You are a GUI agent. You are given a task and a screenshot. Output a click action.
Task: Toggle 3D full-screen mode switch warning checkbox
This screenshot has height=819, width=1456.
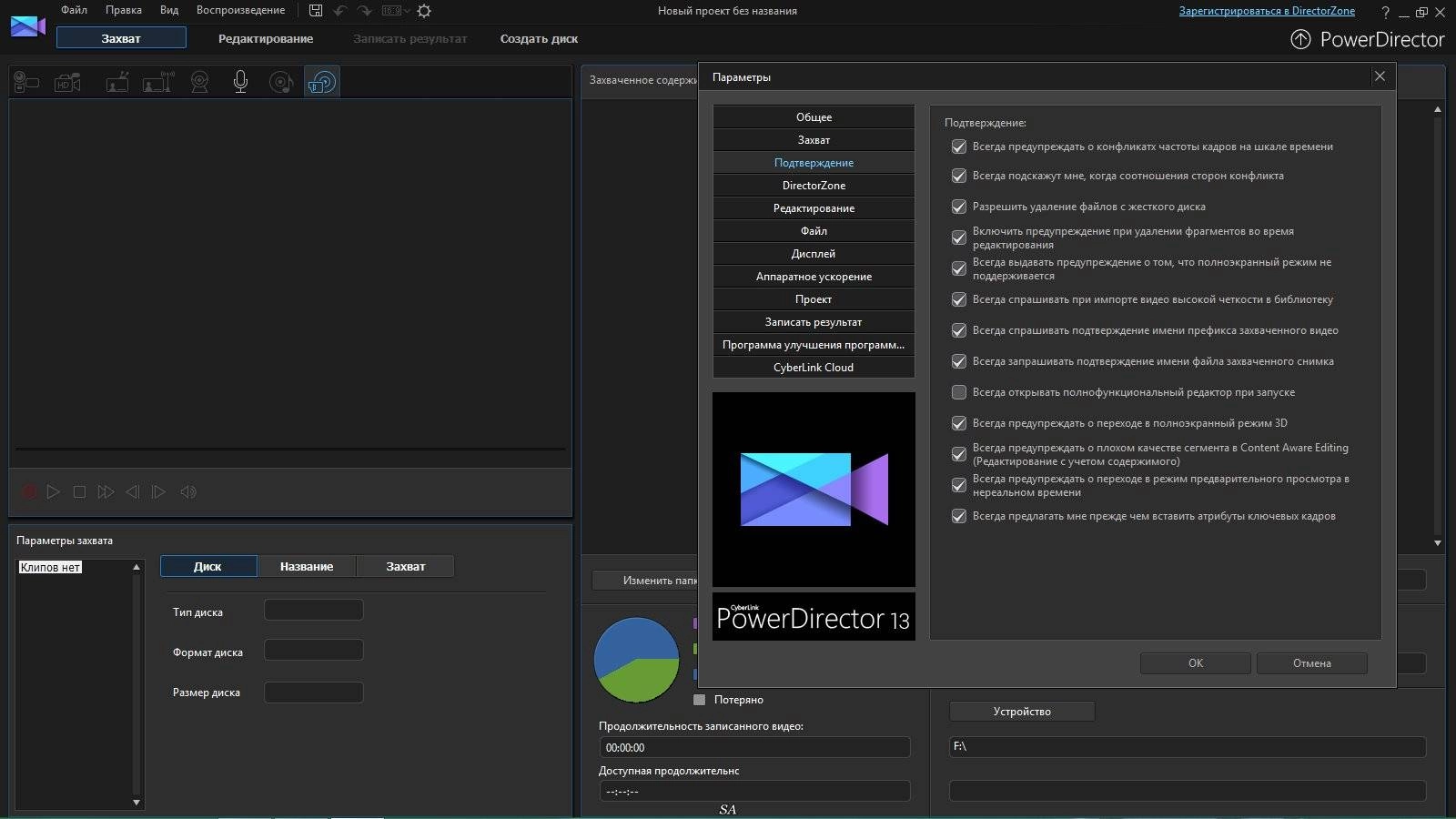pyautogui.click(x=958, y=423)
